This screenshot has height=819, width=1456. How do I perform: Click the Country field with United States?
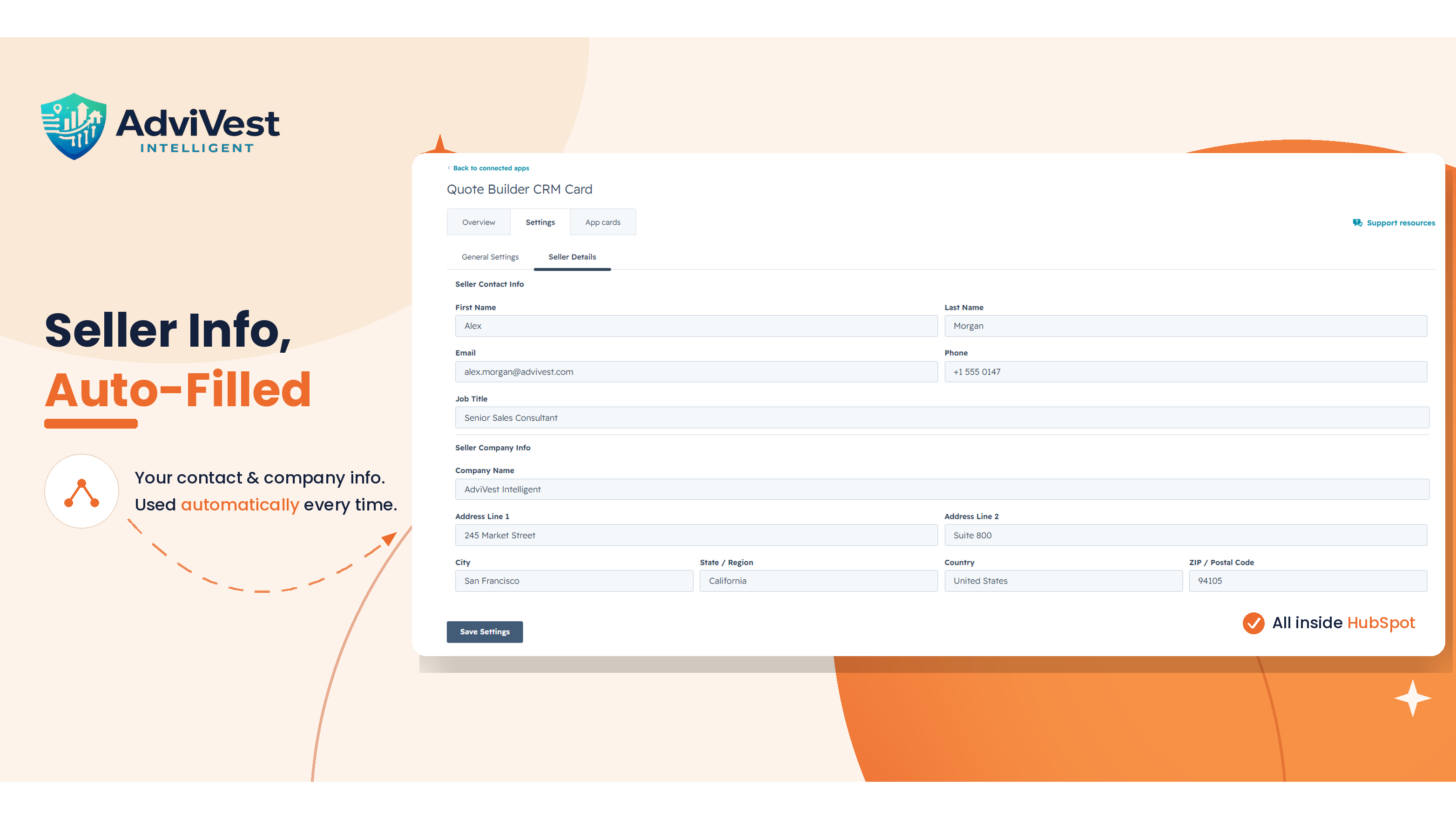pyautogui.click(x=1063, y=581)
